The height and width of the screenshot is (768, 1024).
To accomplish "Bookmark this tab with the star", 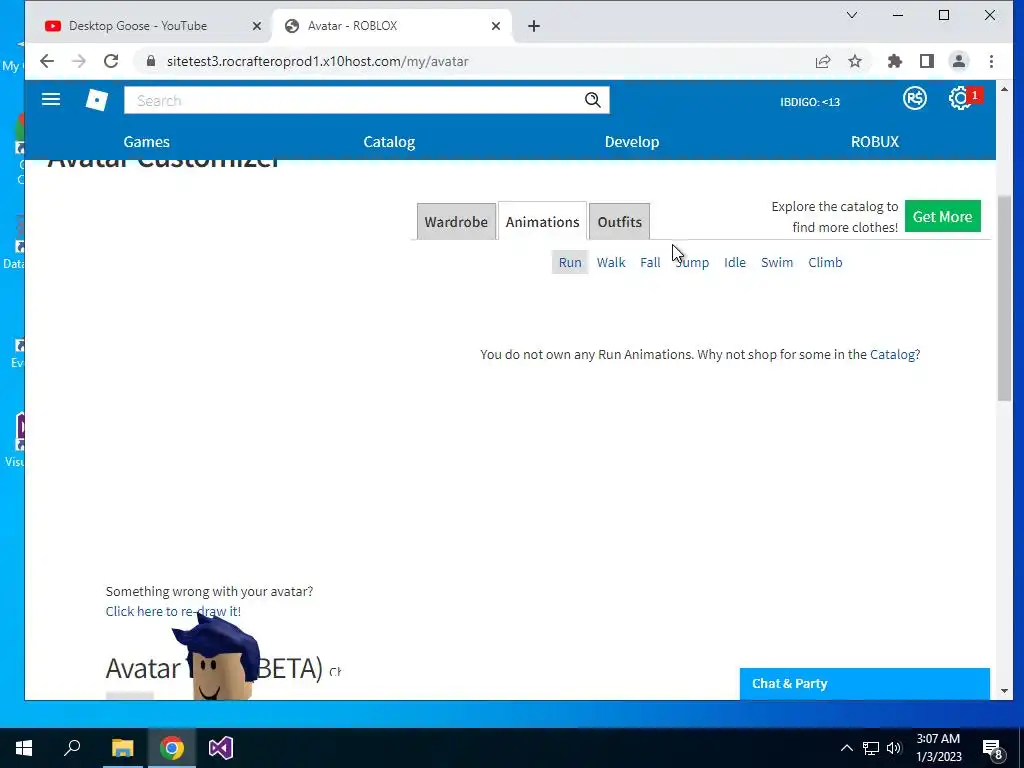I will pos(855,61).
